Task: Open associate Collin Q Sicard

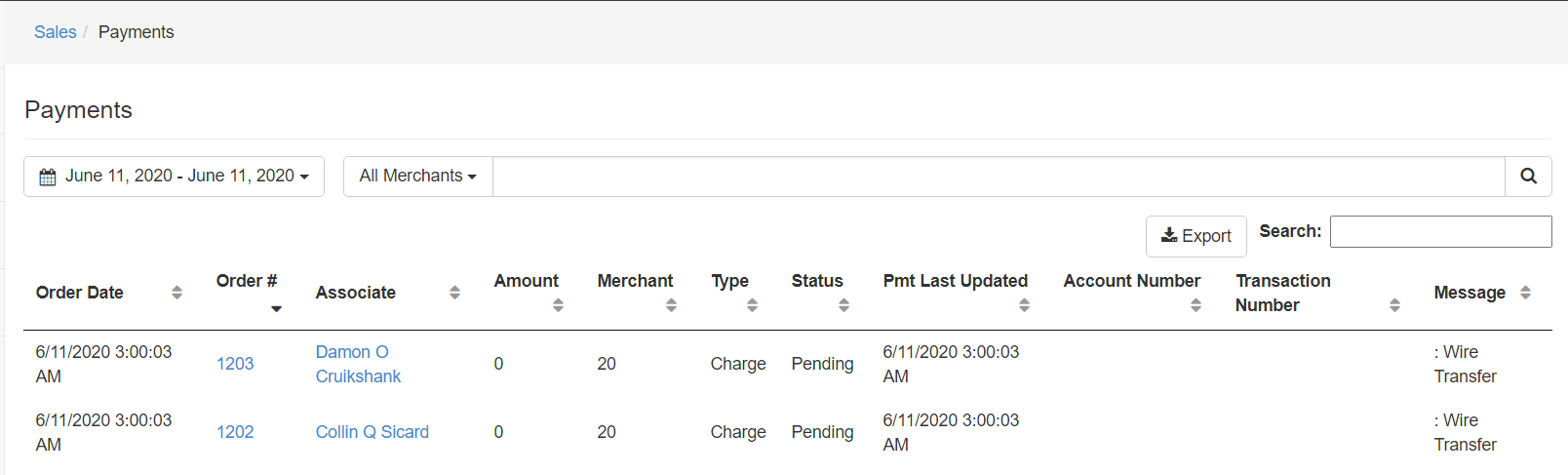Action: (372, 432)
